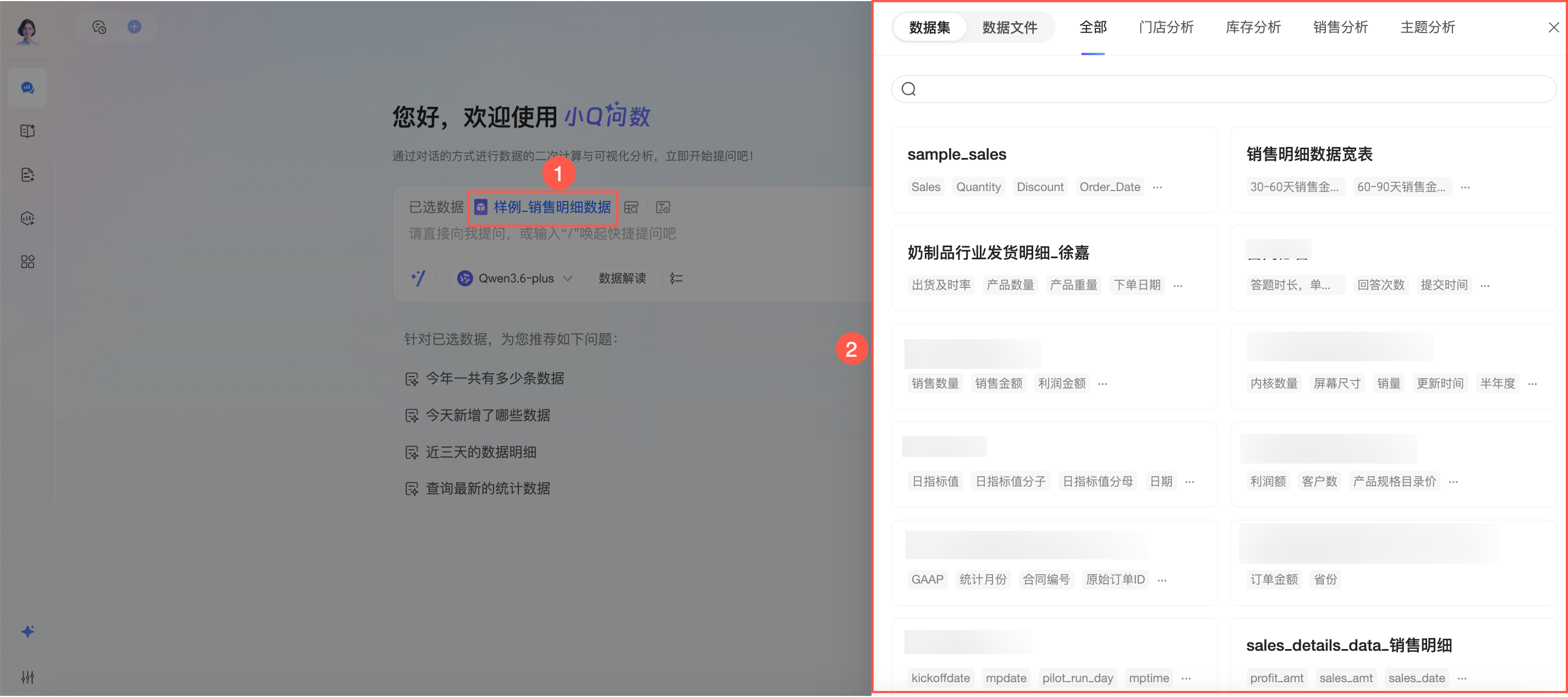The image size is (1568, 697).
Task: Choose suggested question 今年一共有多少条数据
Action: (x=495, y=379)
